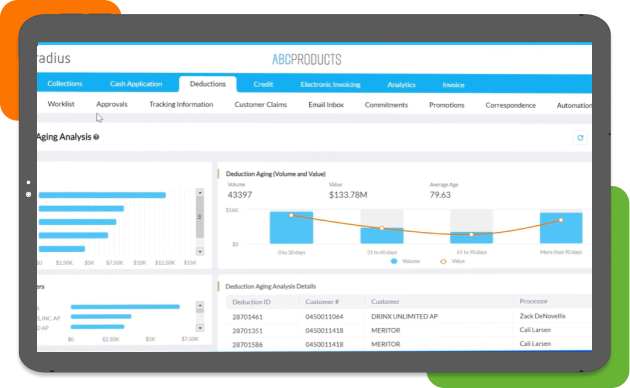Click the longest bar in the lower bar chart

pyautogui.click(x=125, y=307)
